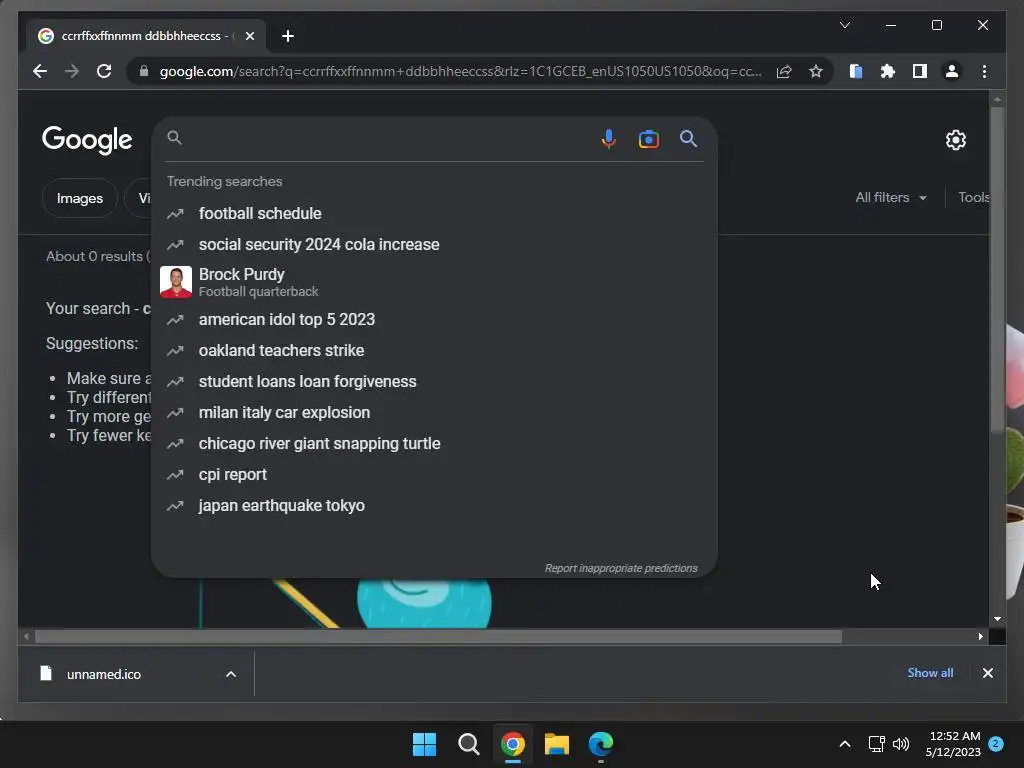Expand the All filters dropdown
Screen dimensions: 1024x768
point(891,197)
